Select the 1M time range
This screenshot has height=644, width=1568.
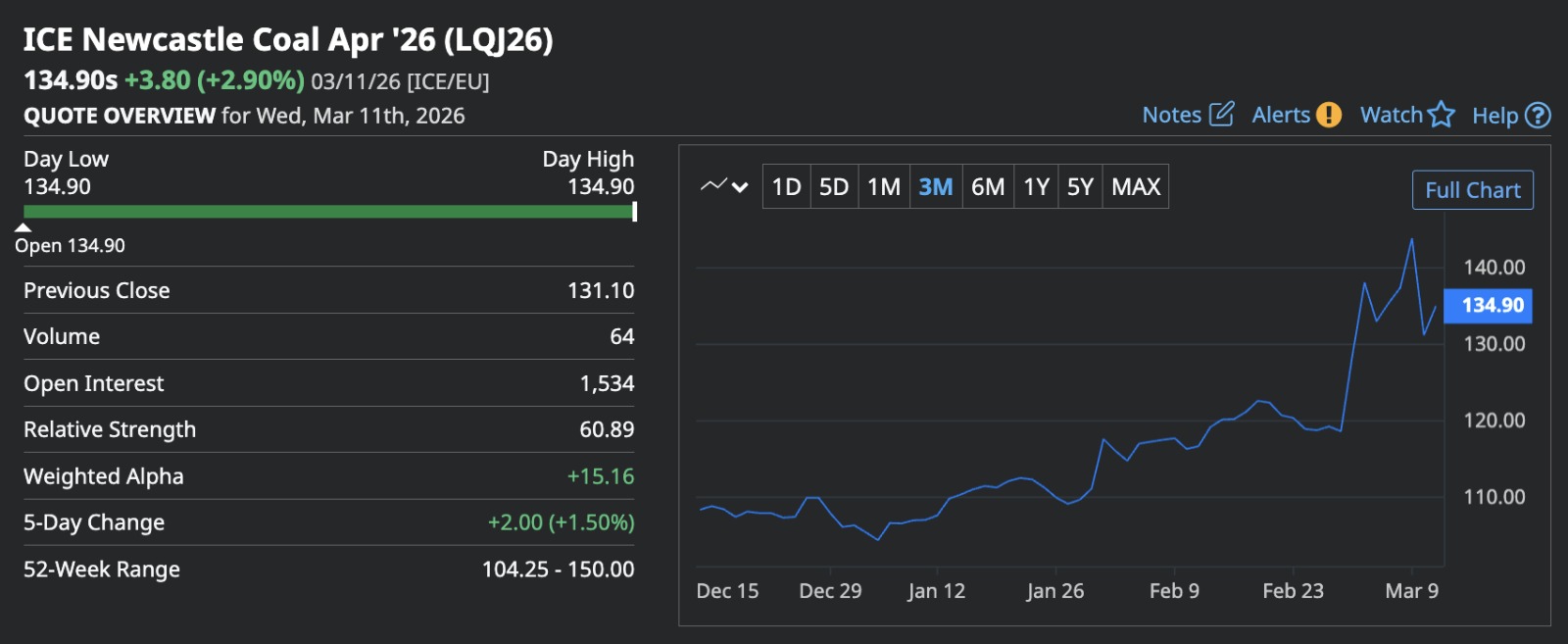(883, 186)
